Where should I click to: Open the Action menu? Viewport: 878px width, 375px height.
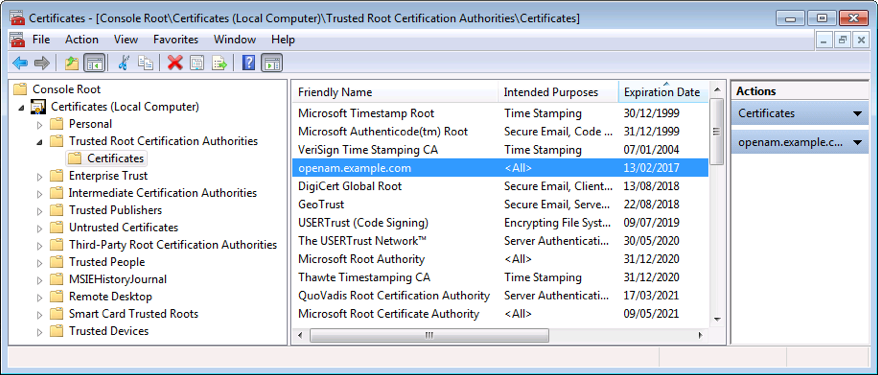pyautogui.click(x=82, y=39)
